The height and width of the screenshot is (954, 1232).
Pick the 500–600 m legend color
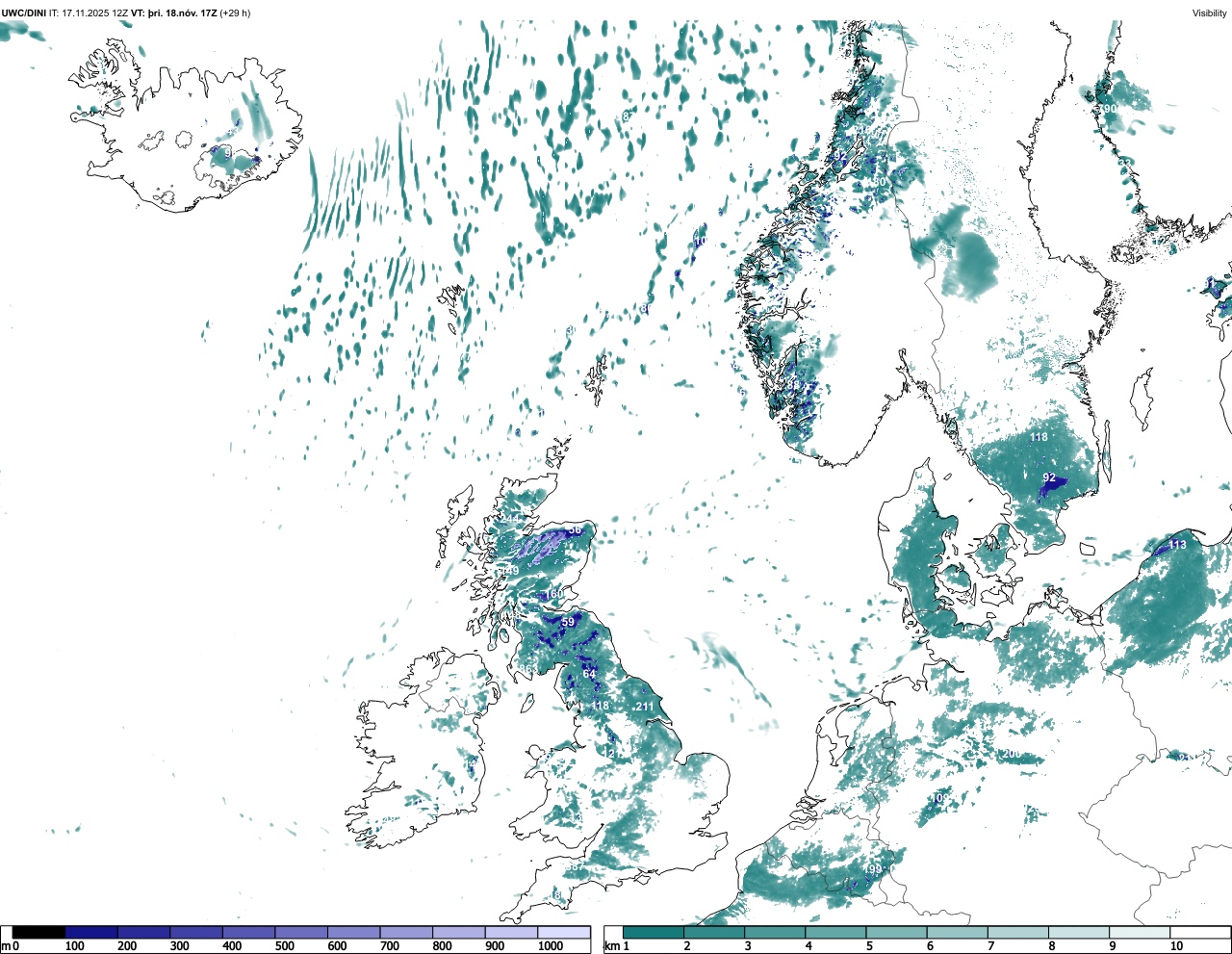(301, 933)
